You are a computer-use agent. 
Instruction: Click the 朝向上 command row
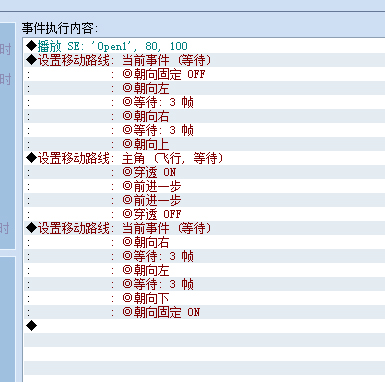point(204,144)
